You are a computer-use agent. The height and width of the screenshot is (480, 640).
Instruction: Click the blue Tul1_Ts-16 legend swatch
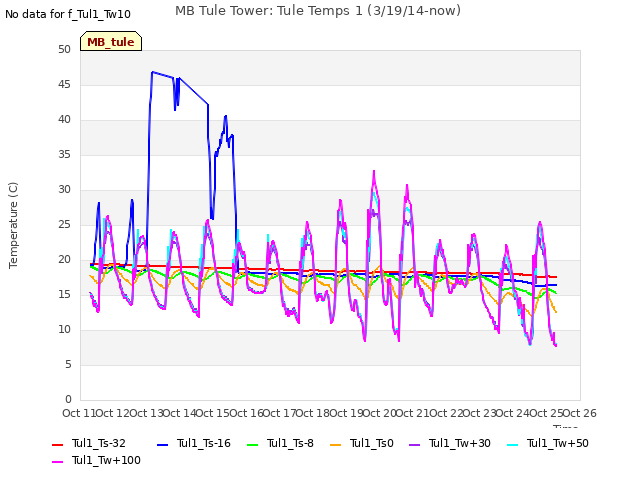(162, 444)
